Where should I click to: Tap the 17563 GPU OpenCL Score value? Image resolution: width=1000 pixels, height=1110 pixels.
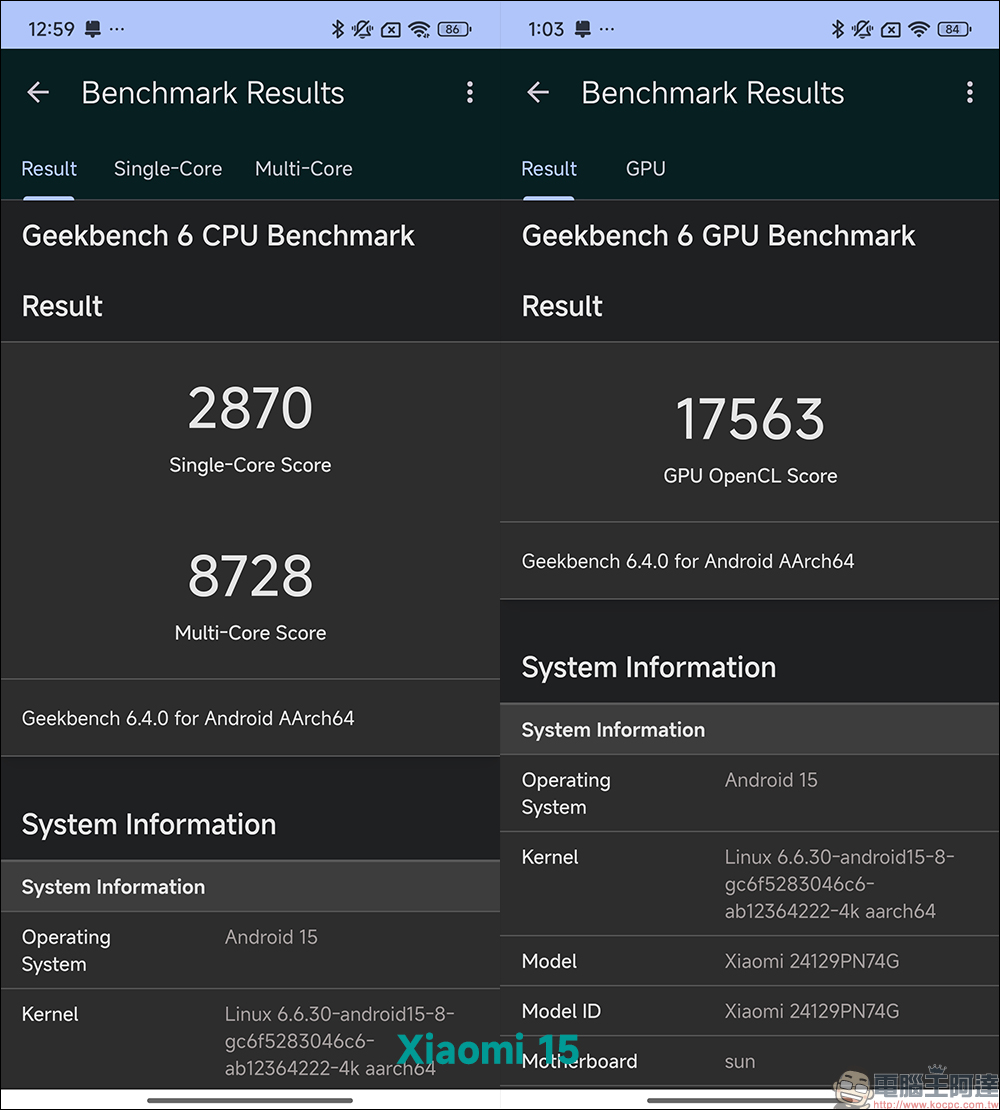click(x=750, y=419)
